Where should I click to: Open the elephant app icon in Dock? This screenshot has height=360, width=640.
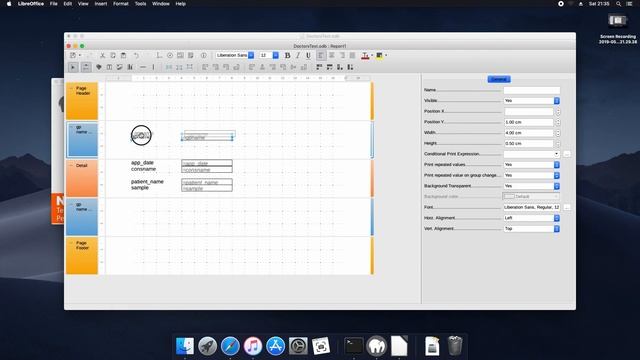[x=376, y=346]
